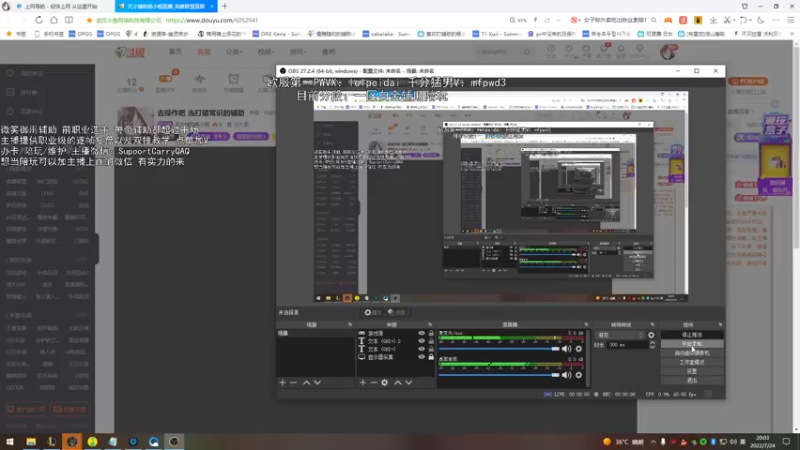Toggle lock on game source row
Viewport: 800px width, 450px height.
click(x=431, y=333)
